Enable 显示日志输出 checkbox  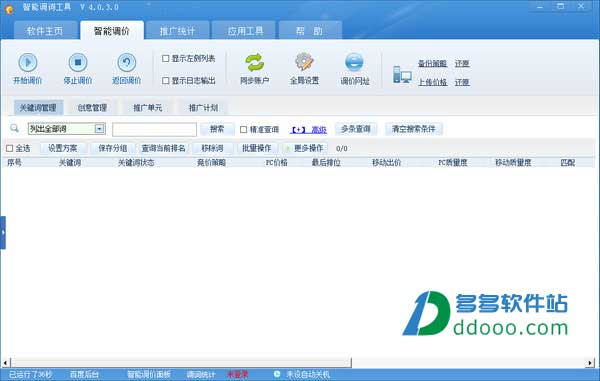coord(166,81)
